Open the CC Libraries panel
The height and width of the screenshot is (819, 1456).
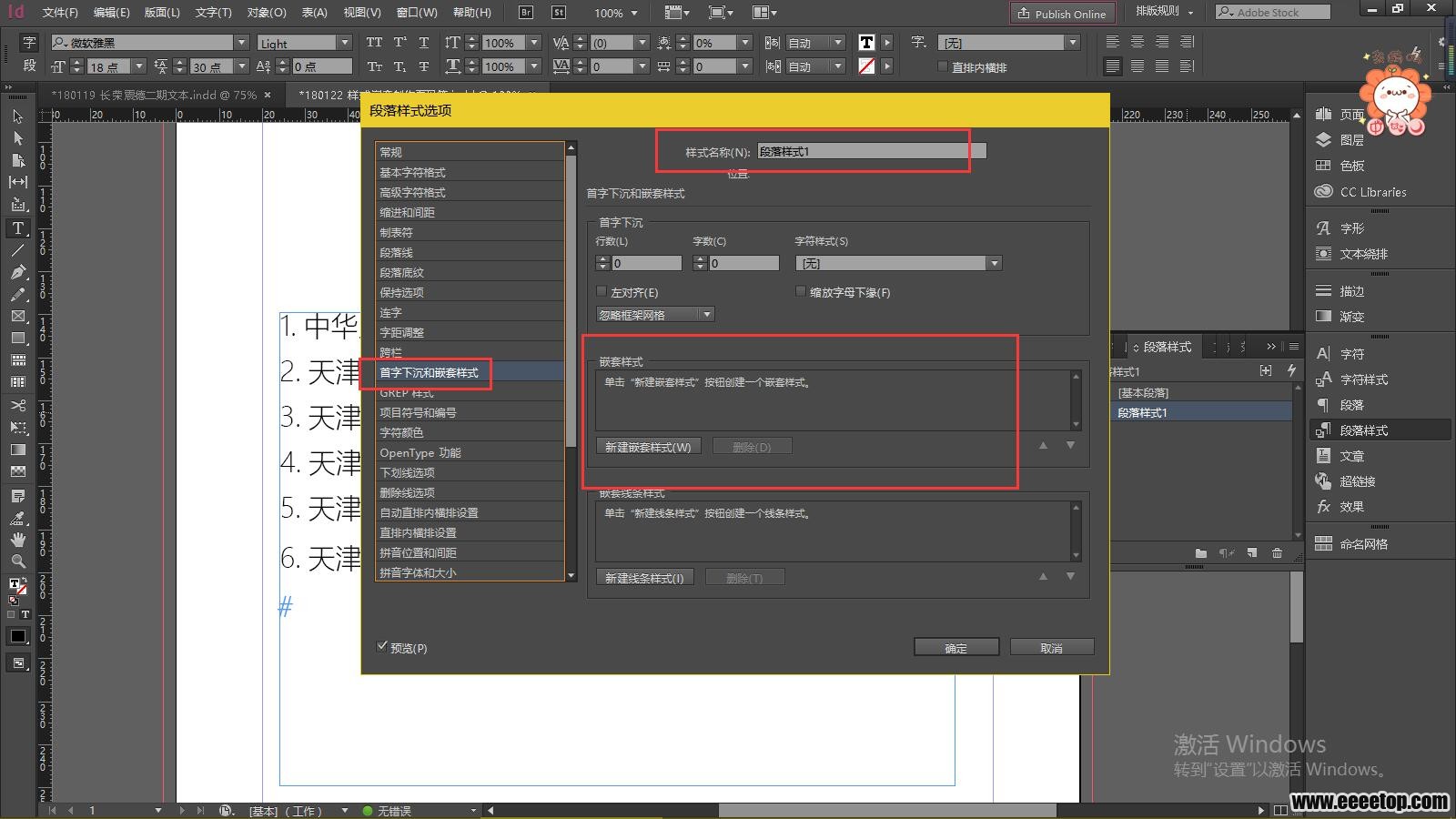click(1360, 192)
